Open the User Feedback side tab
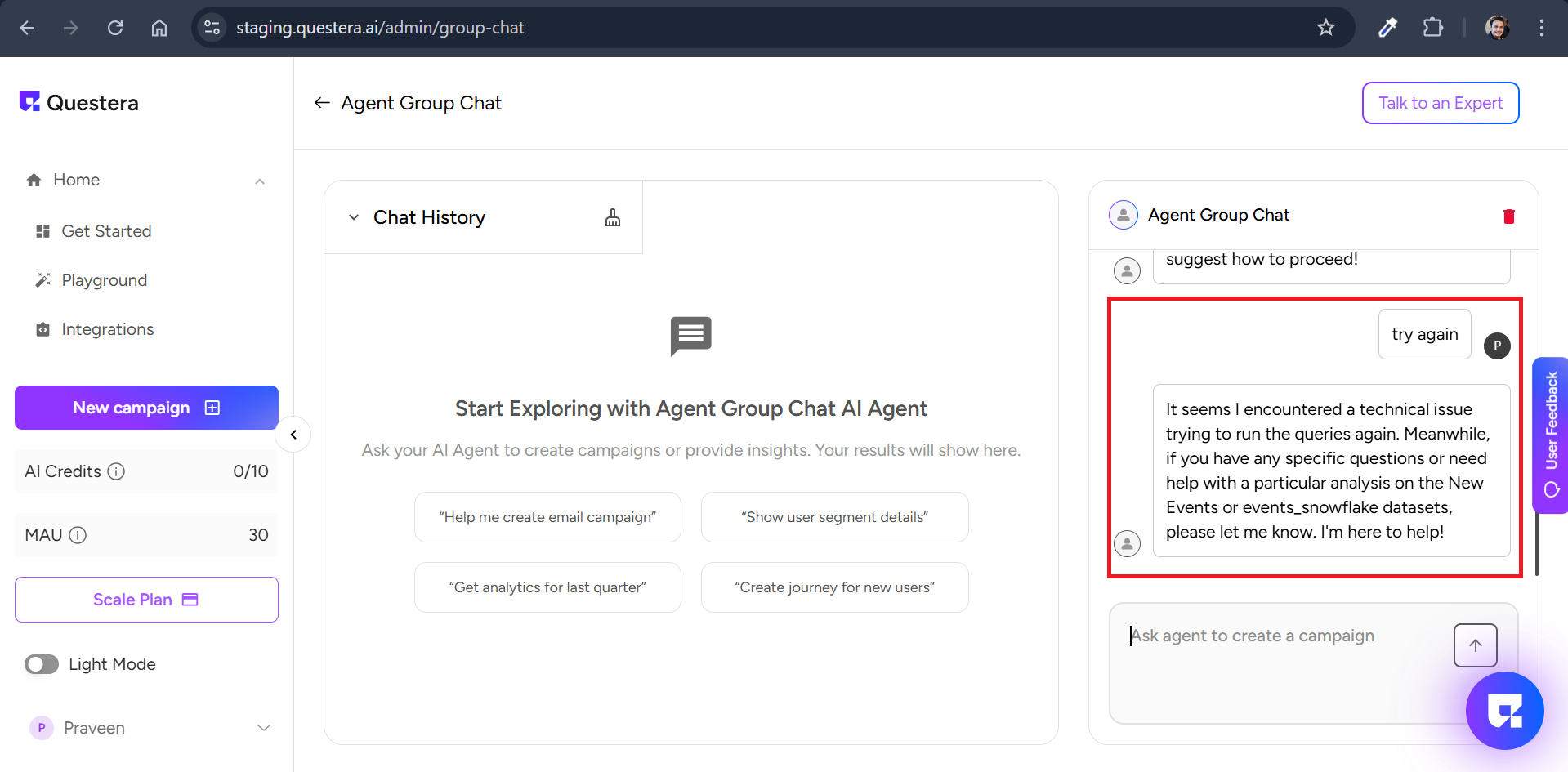 point(1550,435)
